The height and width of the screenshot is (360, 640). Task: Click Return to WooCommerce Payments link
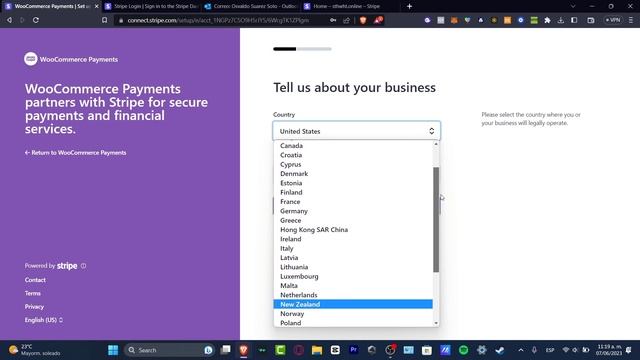click(76, 153)
